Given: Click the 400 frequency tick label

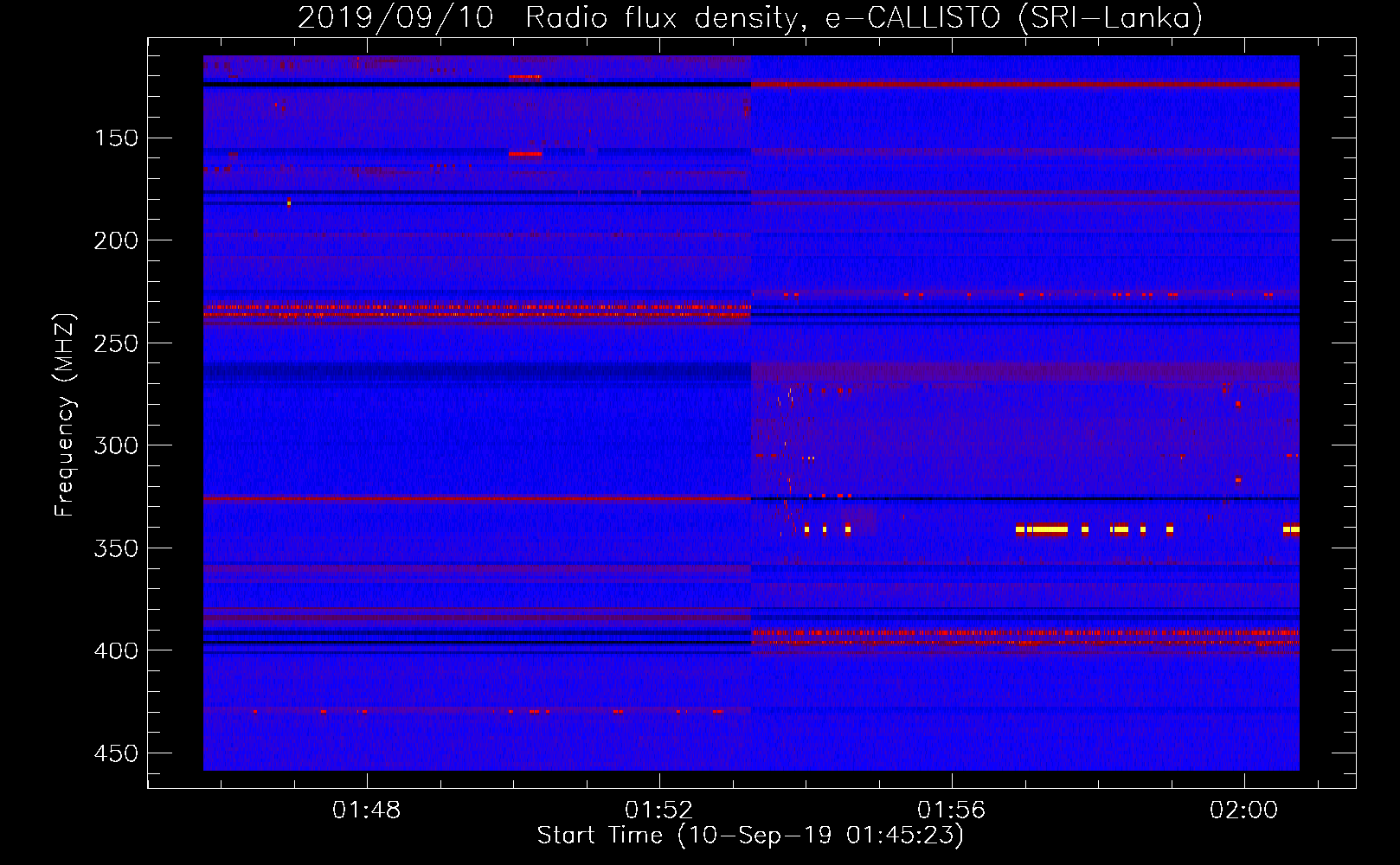Looking at the screenshot, I should 116,650.
